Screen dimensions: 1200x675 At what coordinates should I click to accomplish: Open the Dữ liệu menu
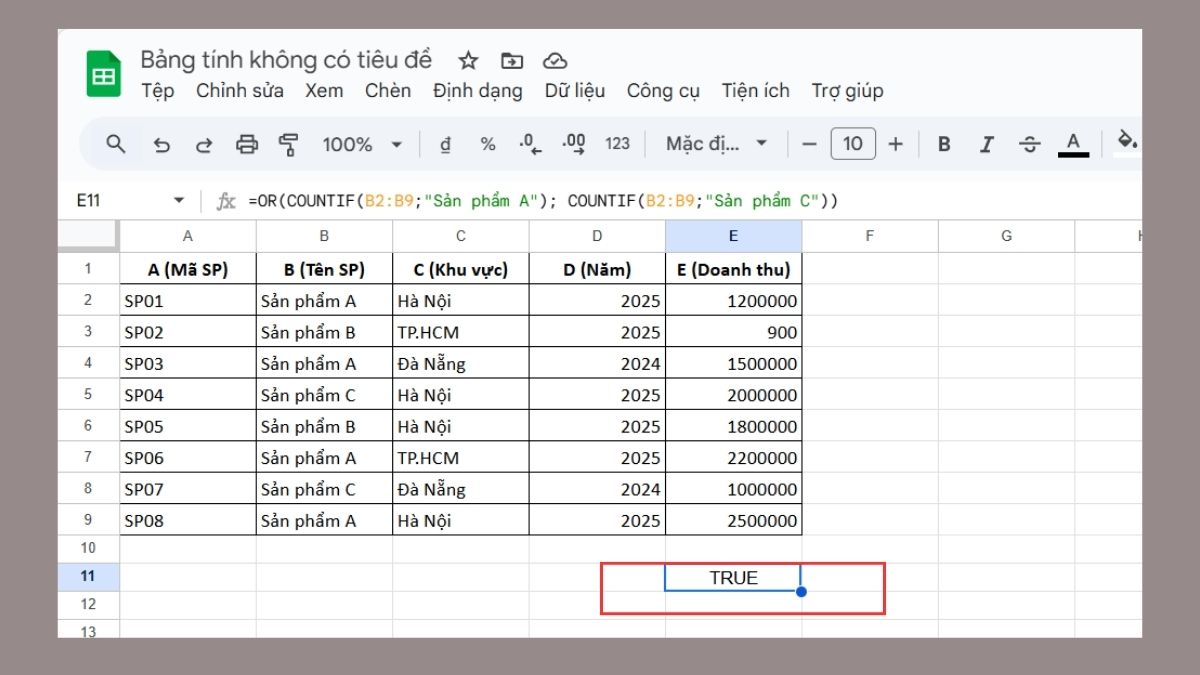[x=575, y=91]
